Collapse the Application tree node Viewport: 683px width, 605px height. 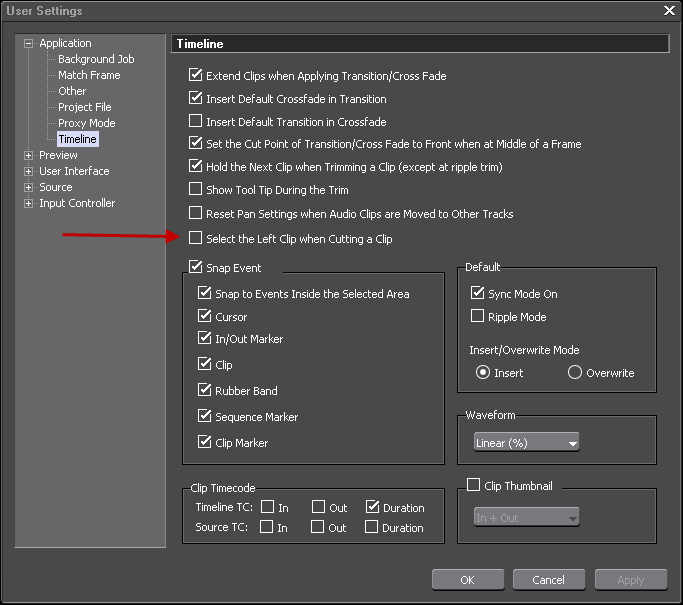point(29,43)
